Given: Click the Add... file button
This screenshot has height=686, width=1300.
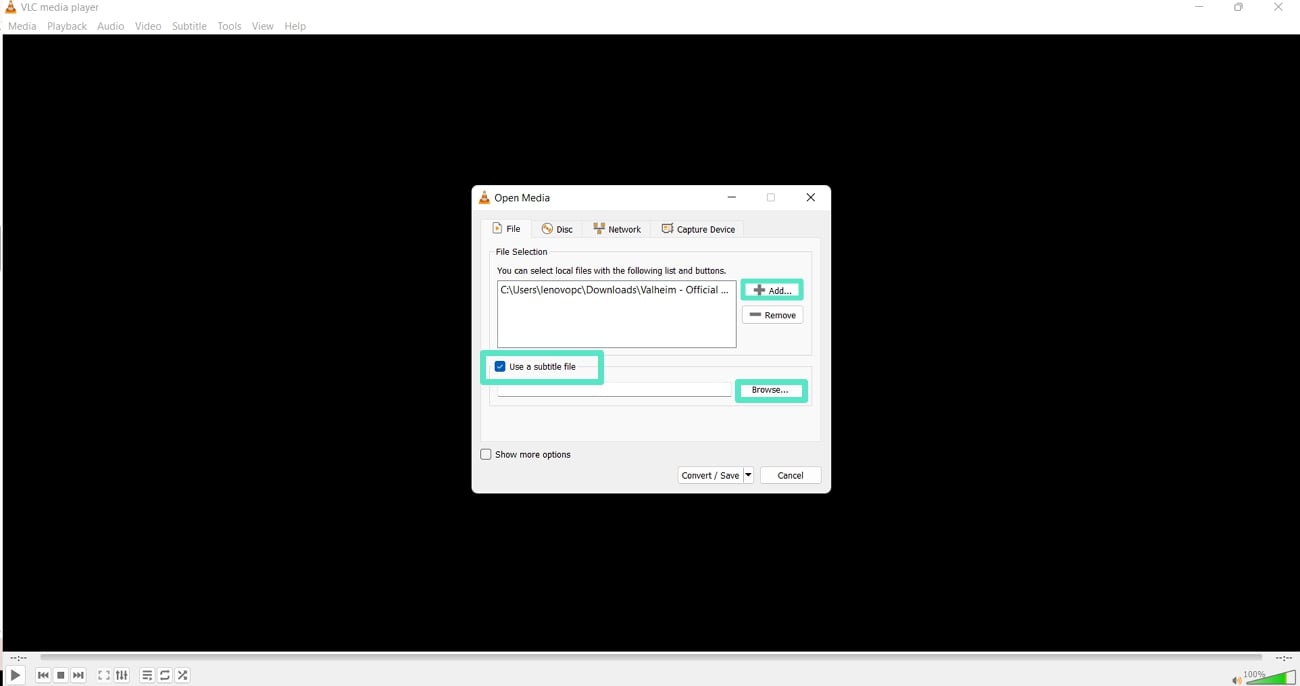Looking at the screenshot, I should (772, 290).
